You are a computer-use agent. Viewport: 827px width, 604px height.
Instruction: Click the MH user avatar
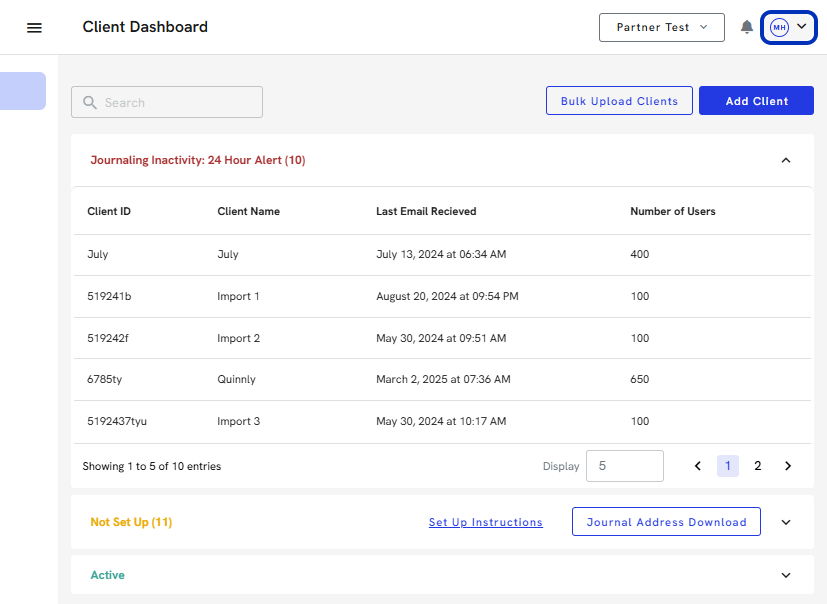point(779,27)
